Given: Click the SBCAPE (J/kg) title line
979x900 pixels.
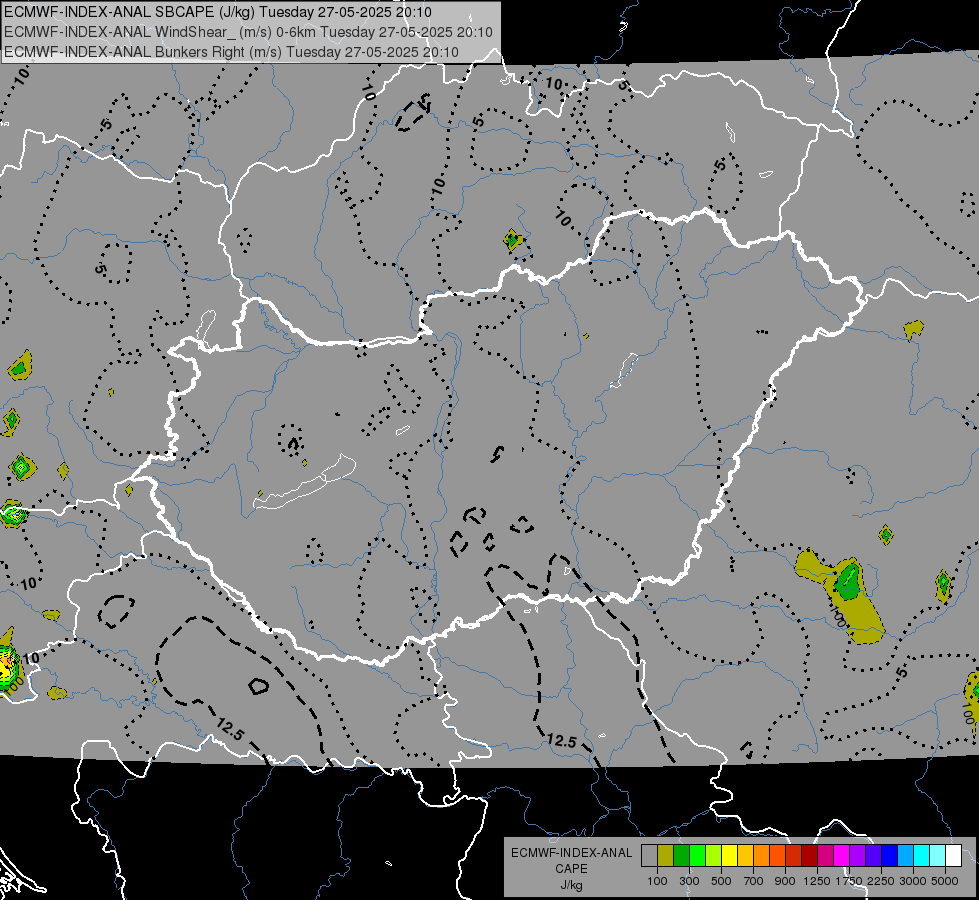Looking at the screenshot, I should point(217,12).
